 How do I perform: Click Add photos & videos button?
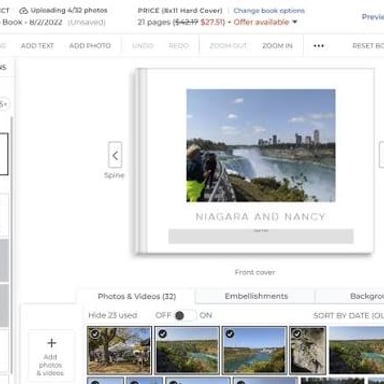pyautogui.click(x=50, y=356)
